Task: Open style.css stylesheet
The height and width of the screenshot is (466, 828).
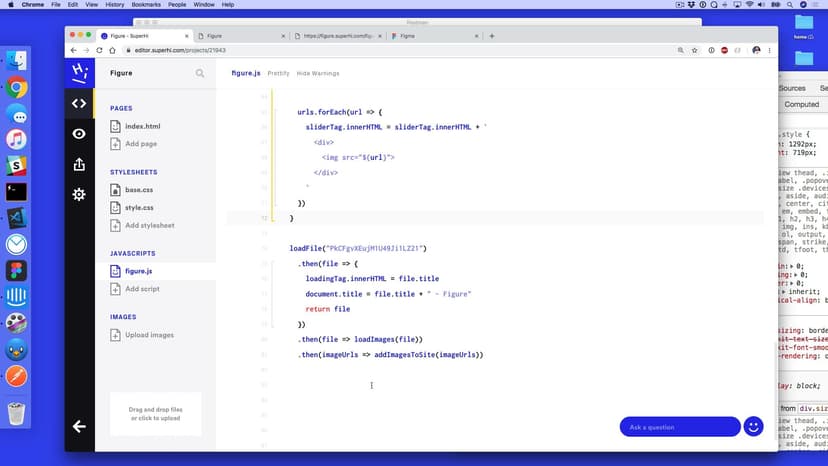Action: 139,208
